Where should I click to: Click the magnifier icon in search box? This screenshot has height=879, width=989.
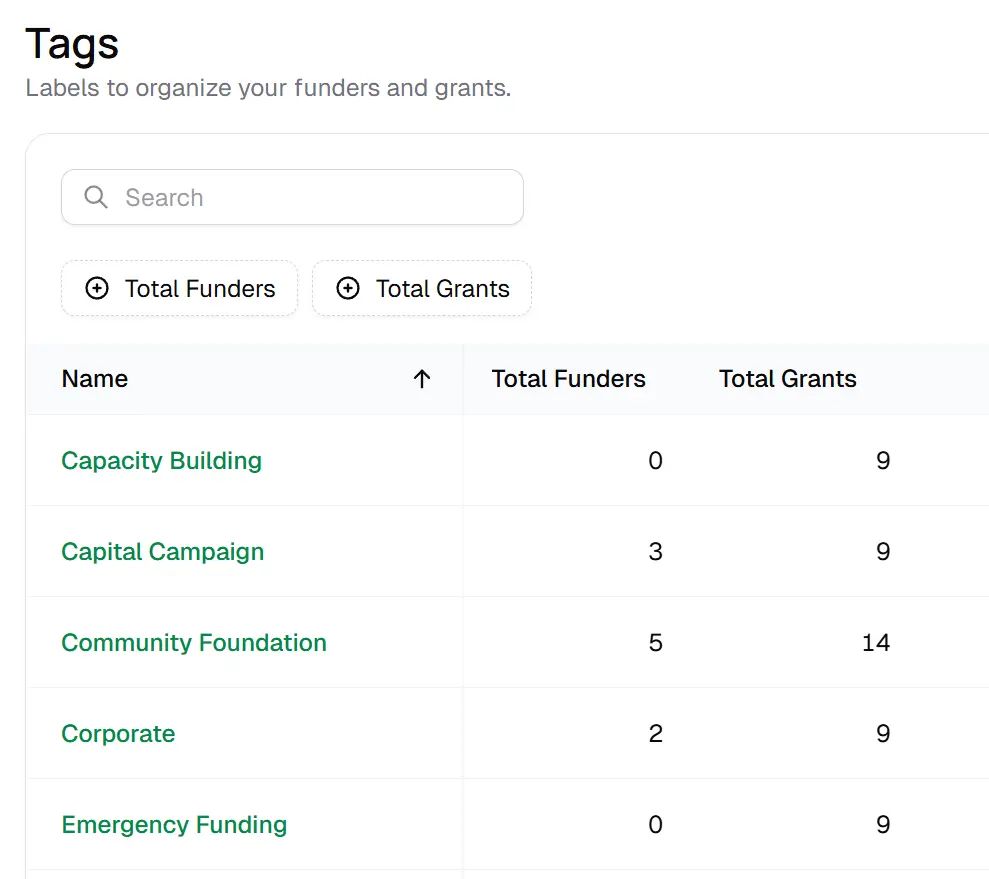96,197
